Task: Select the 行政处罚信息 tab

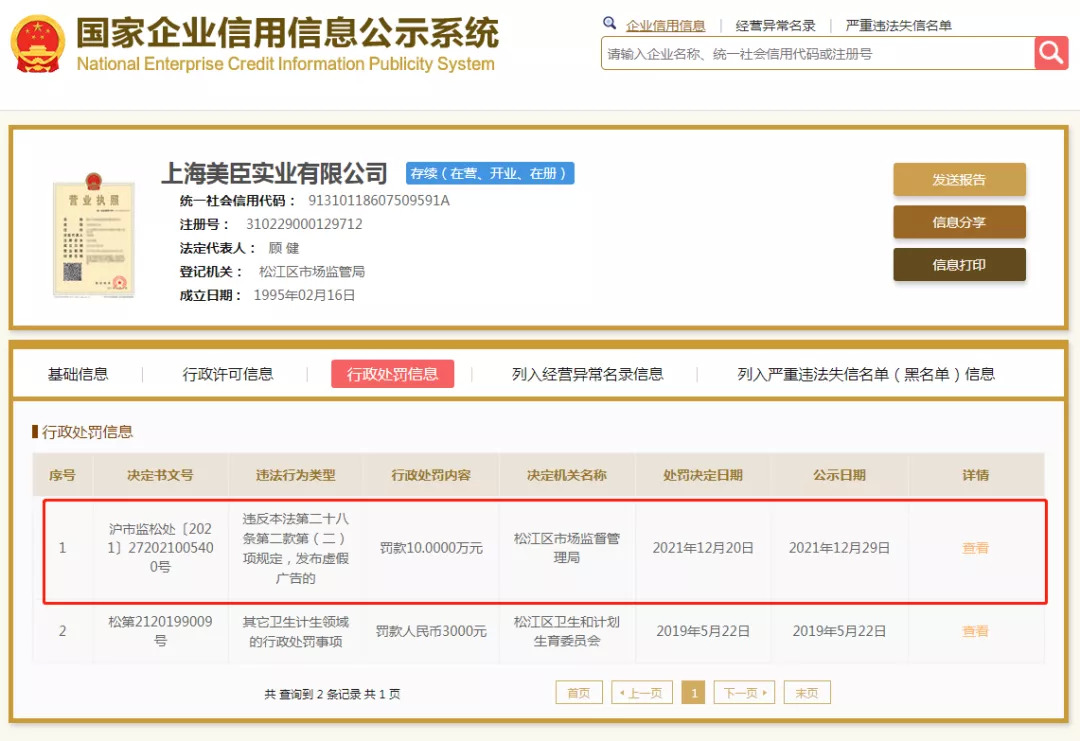Action: [x=392, y=374]
